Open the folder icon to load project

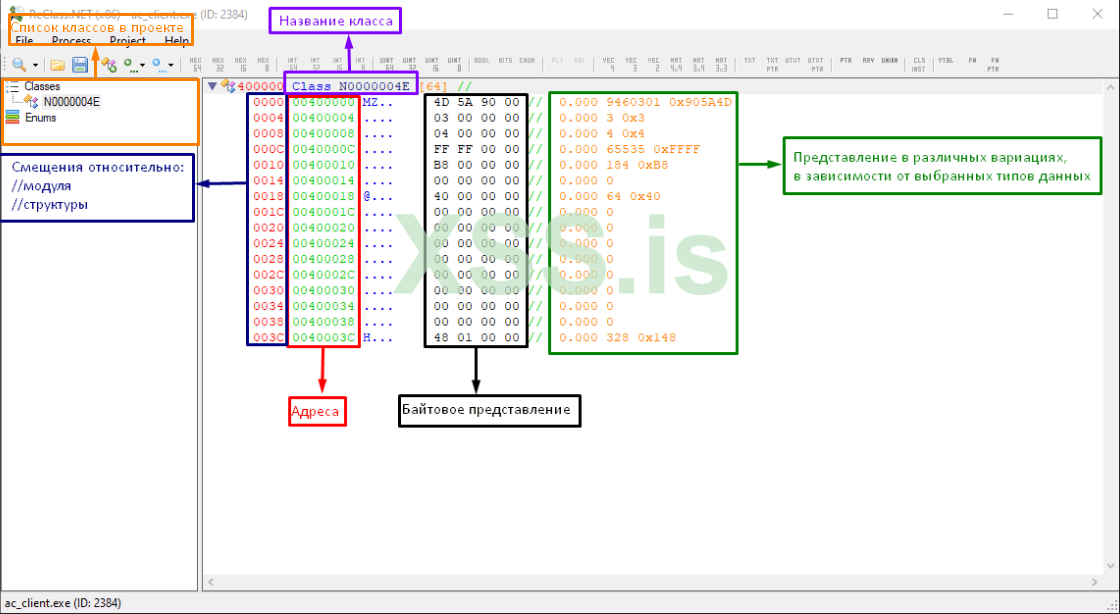pos(58,65)
